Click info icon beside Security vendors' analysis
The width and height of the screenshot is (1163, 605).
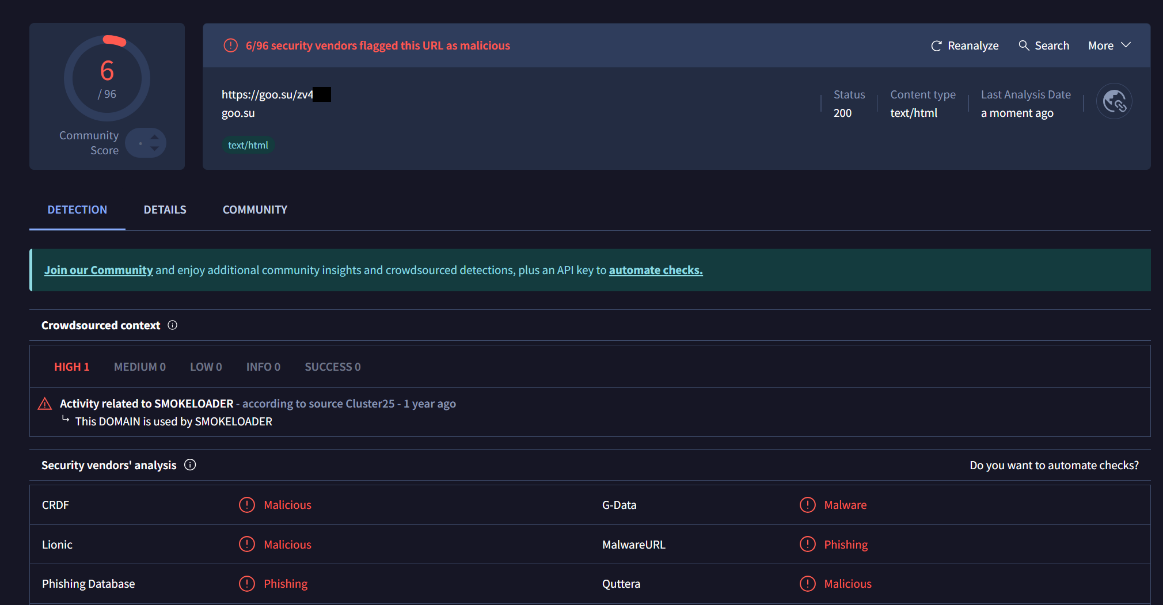[190, 464]
